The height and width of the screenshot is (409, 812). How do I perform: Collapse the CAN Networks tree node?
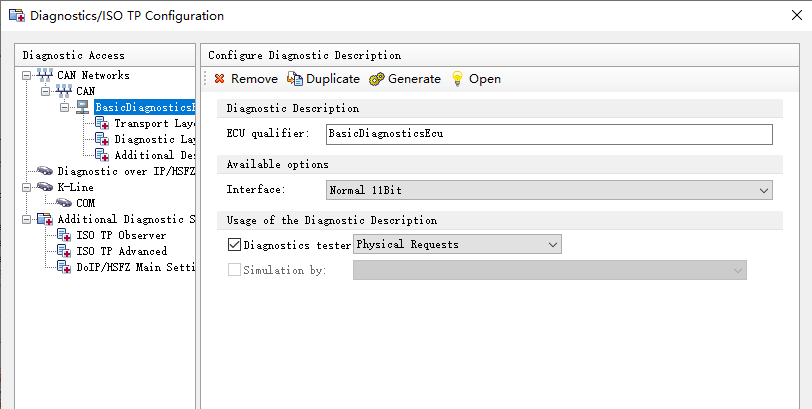(x=26, y=75)
